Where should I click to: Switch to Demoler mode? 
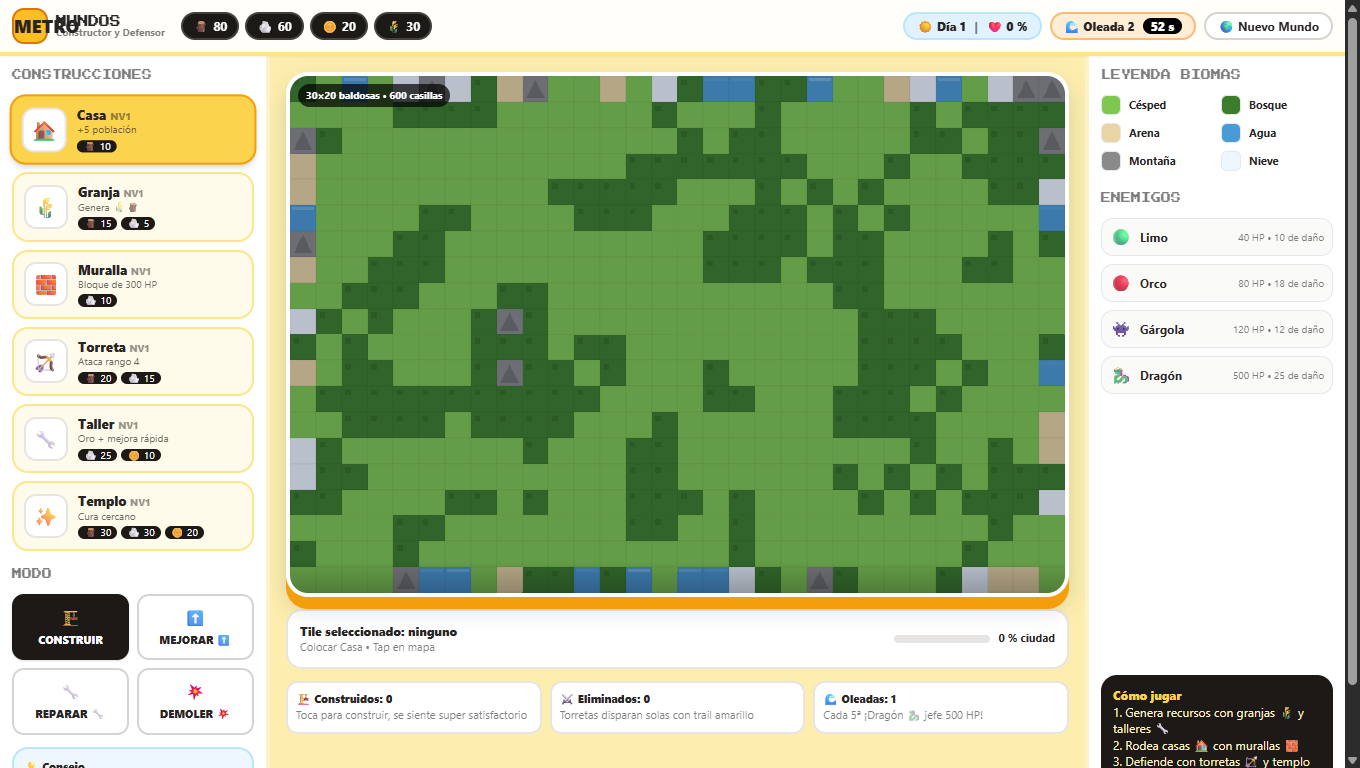tap(195, 701)
